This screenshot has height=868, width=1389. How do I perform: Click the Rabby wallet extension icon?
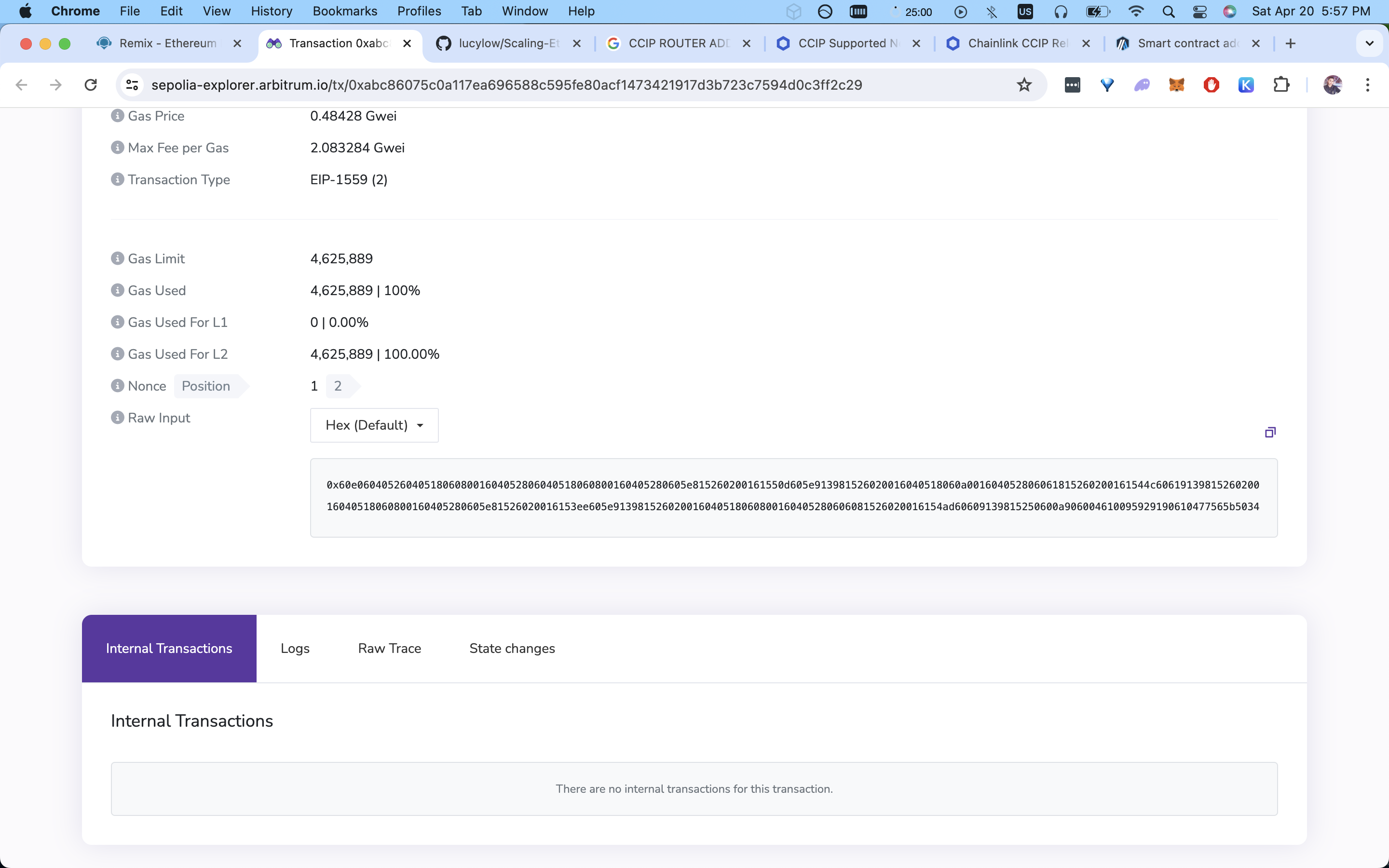(1143, 85)
